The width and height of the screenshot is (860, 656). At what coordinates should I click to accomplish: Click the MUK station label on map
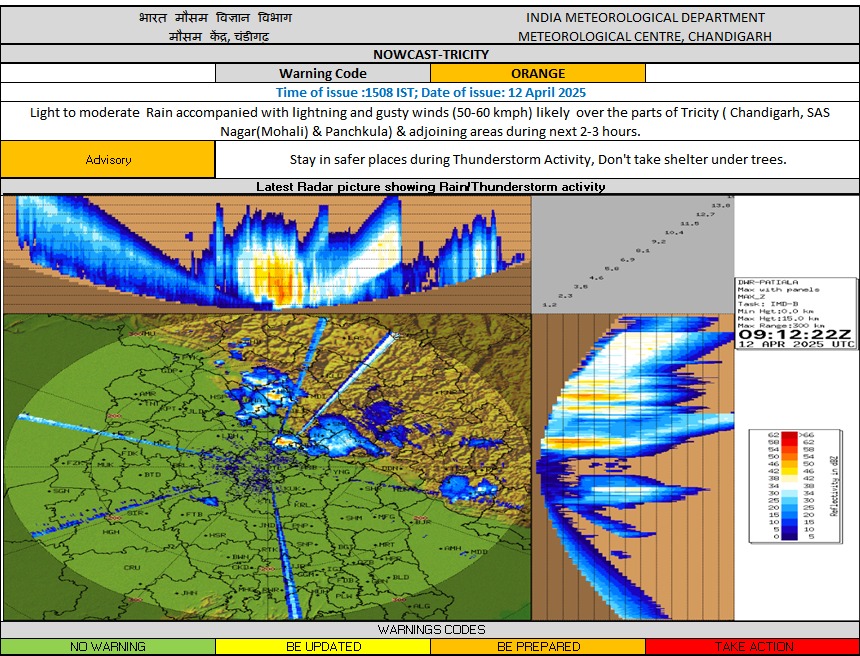(105, 465)
